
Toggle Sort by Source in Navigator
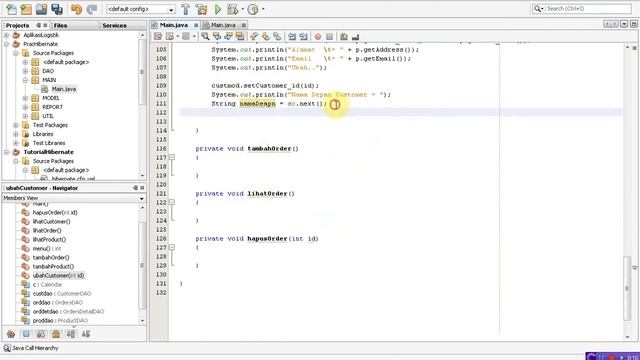click(86, 334)
